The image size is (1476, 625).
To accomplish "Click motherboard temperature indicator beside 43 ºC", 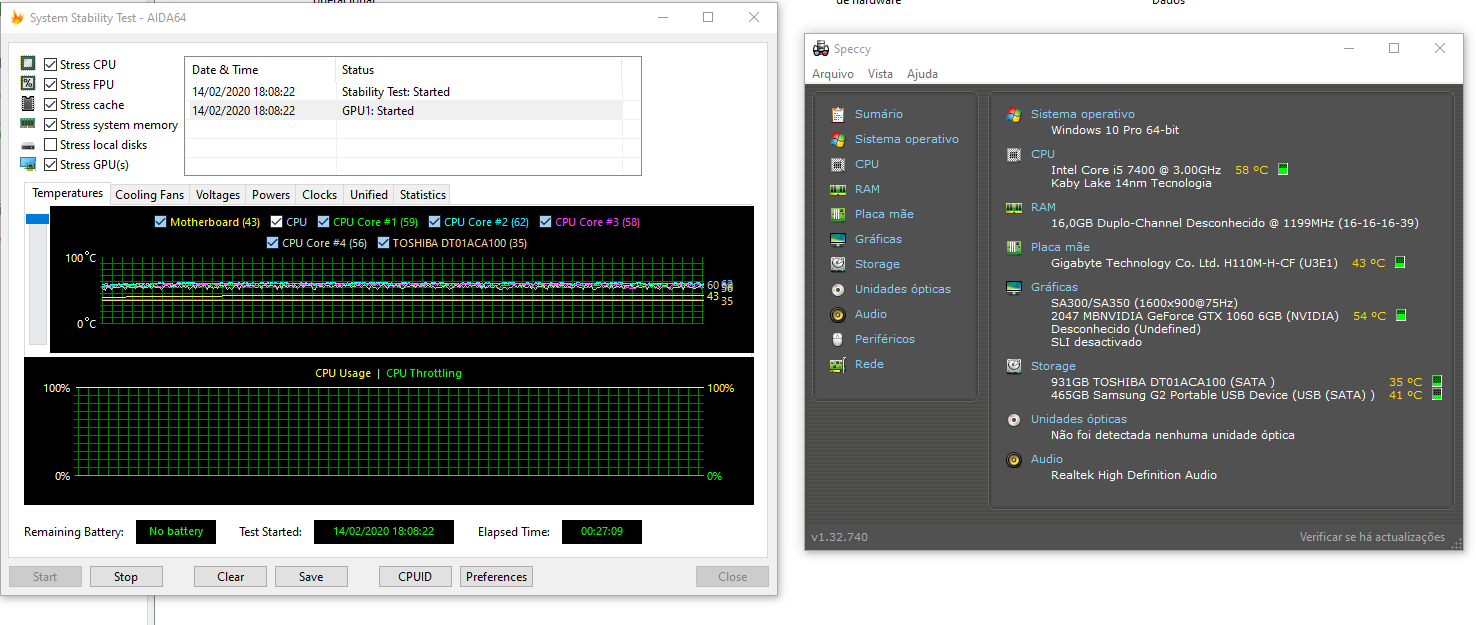I will click(1400, 263).
